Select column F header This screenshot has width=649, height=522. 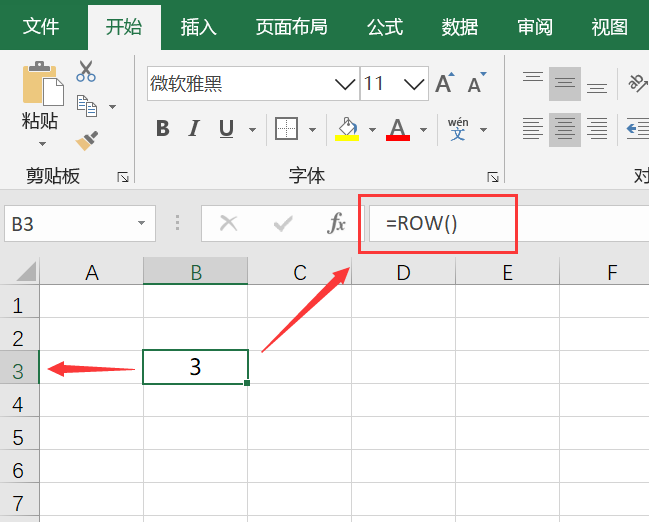(604, 272)
